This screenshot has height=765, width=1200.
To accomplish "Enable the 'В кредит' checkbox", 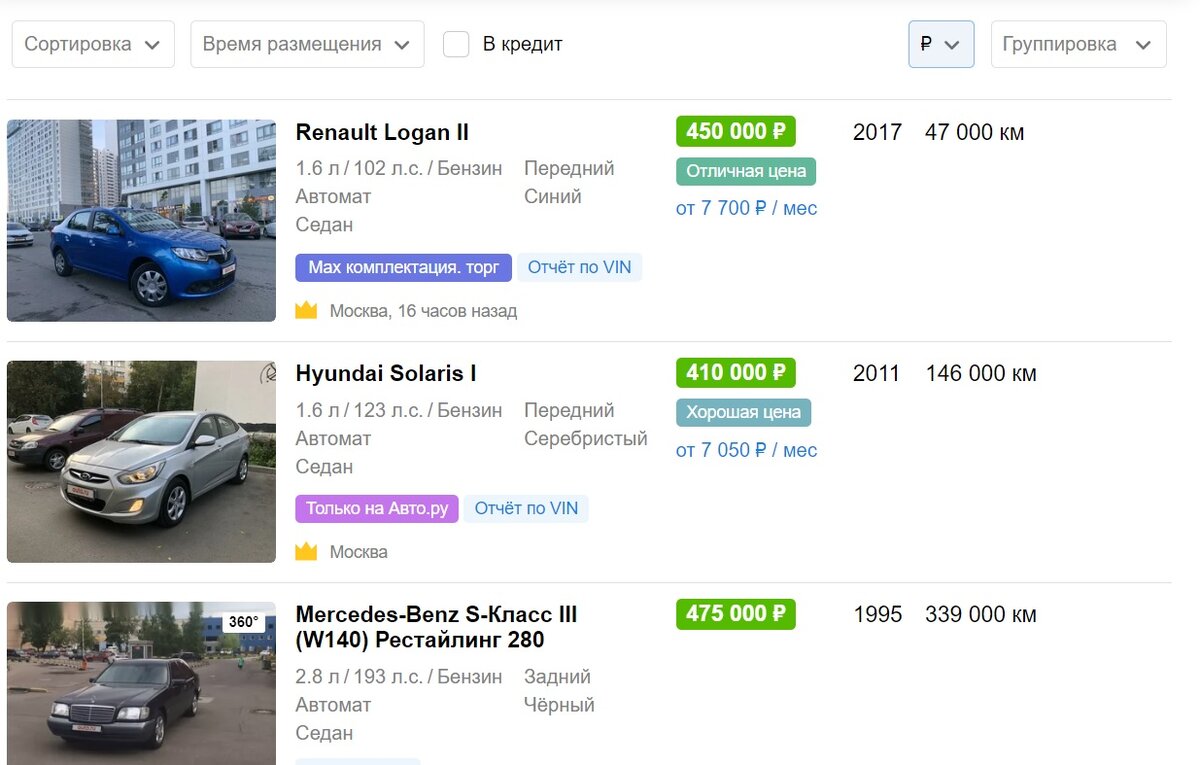I will pyautogui.click(x=456, y=44).
